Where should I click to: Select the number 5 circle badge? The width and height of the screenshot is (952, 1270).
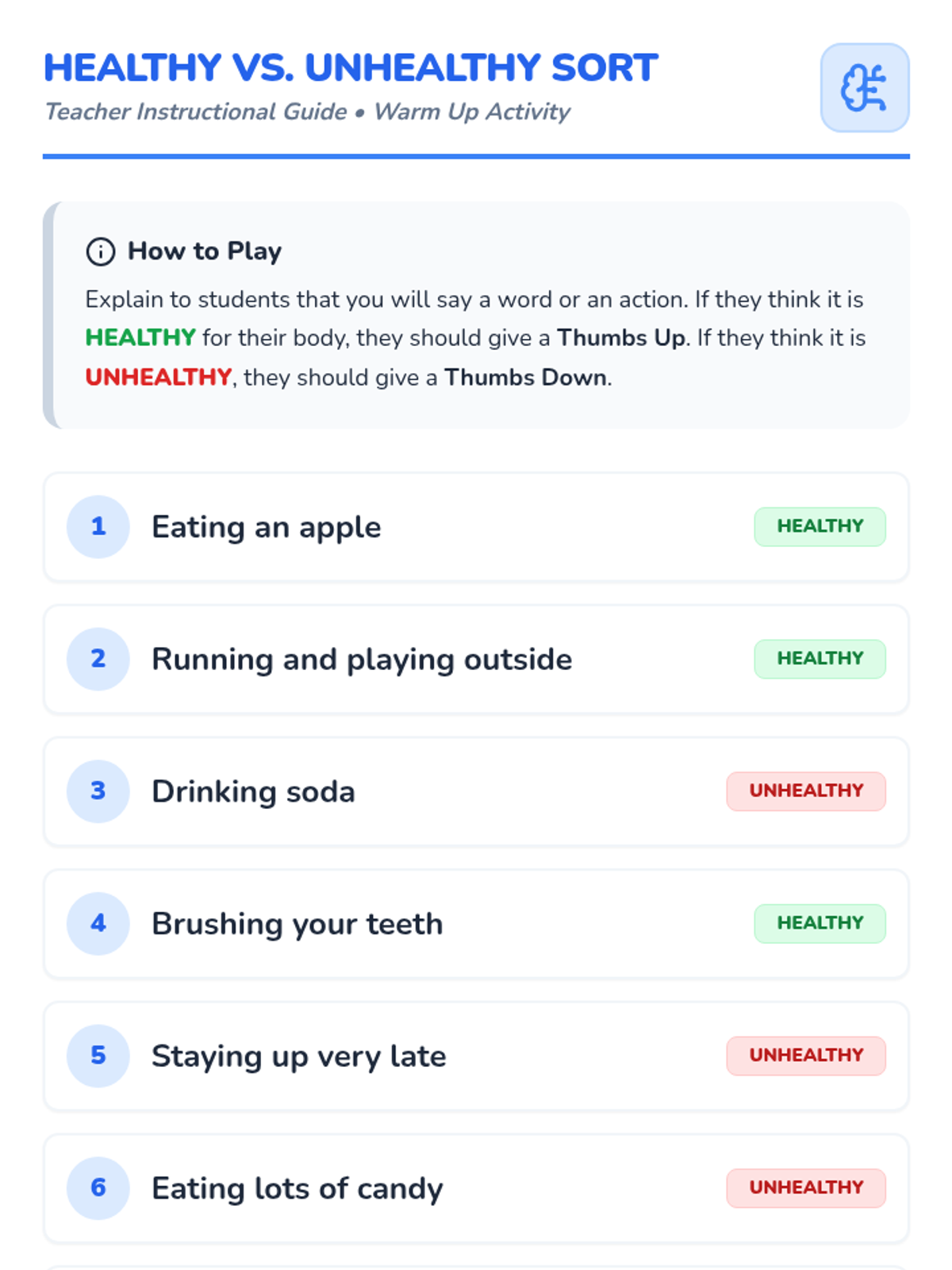click(98, 1056)
